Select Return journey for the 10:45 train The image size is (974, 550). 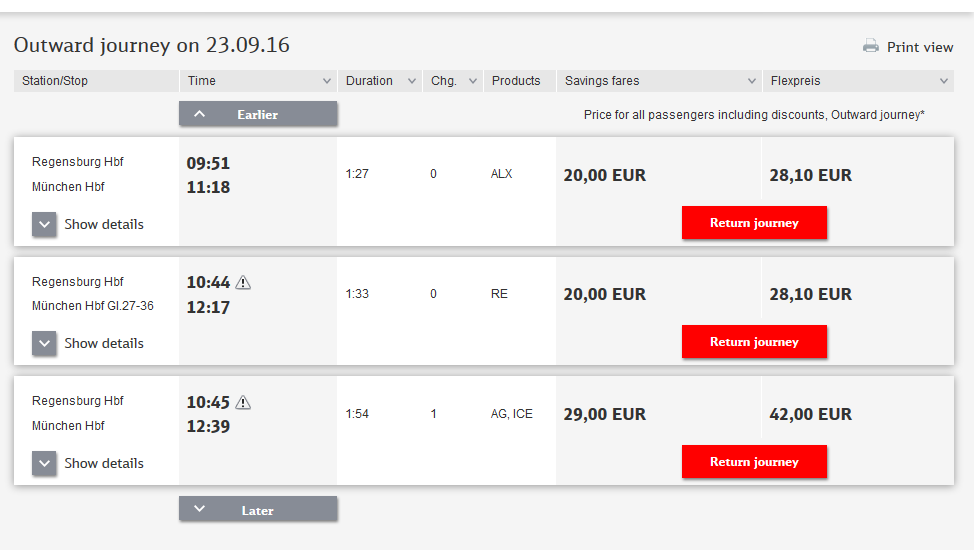pyautogui.click(x=754, y=462)
